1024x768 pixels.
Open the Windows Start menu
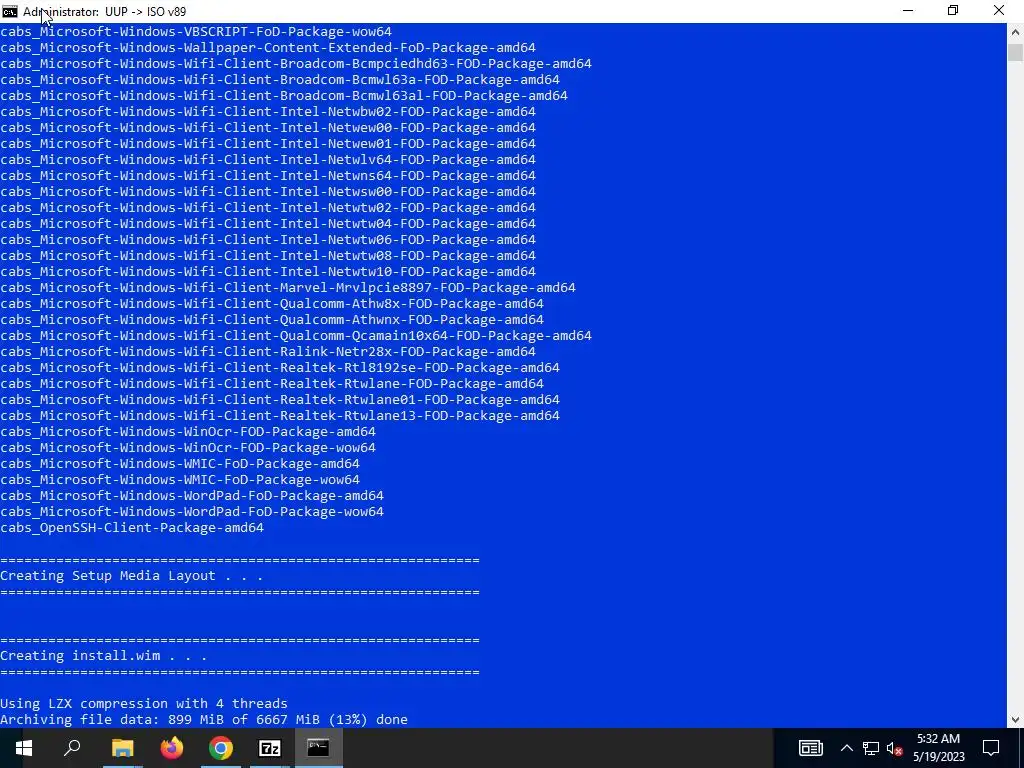pos(24,748)
